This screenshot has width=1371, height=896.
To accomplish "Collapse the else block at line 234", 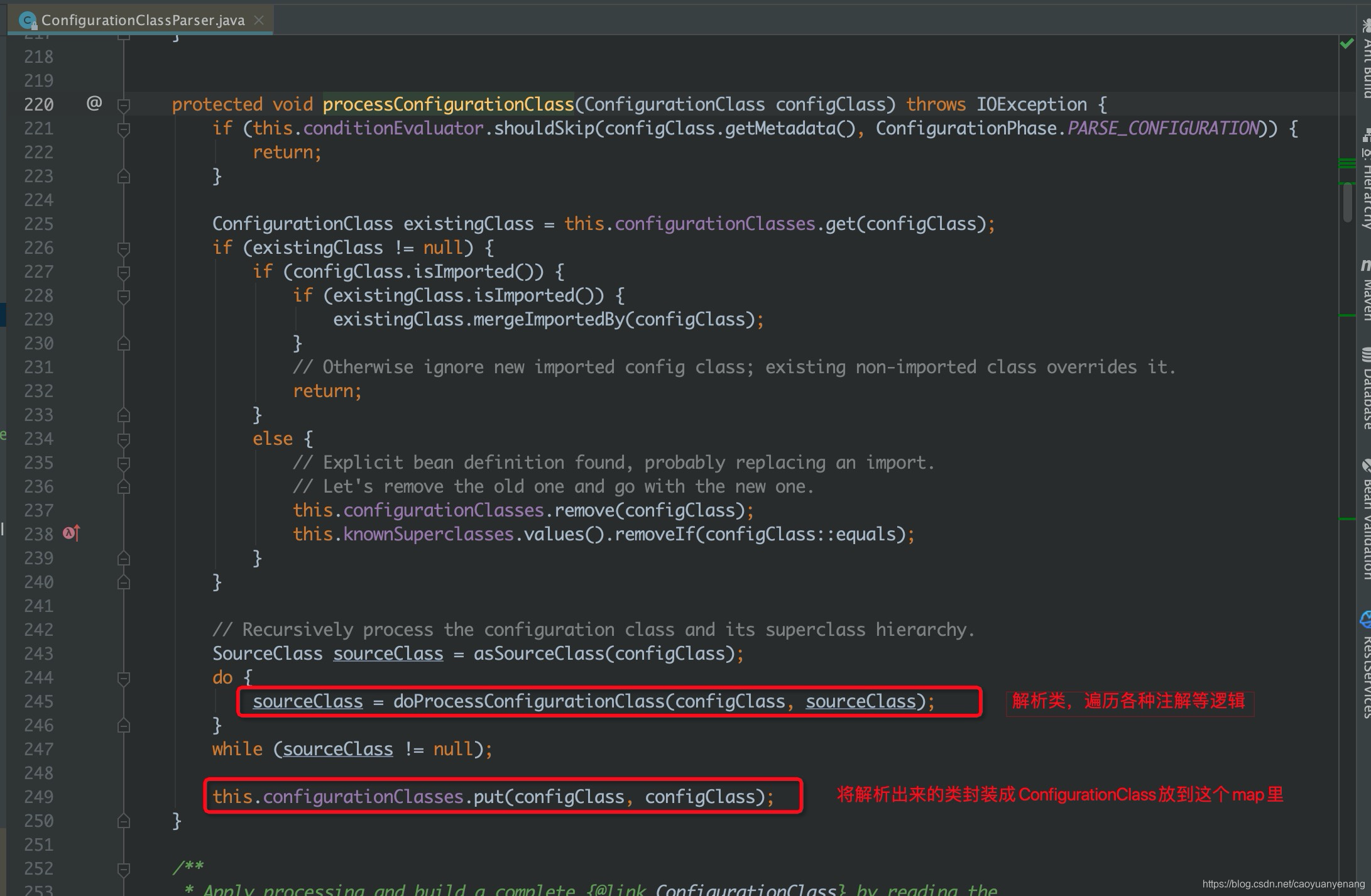I will click(124, 439).
